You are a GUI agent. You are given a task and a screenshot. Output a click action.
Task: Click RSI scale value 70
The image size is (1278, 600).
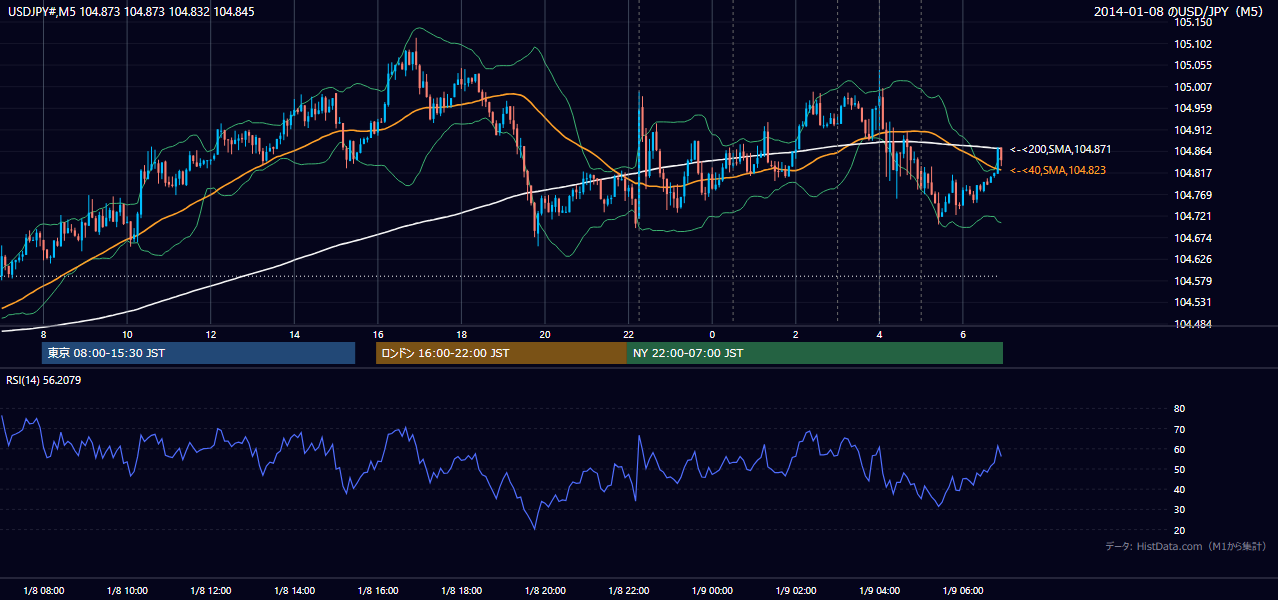click(x=1179, y=429)
